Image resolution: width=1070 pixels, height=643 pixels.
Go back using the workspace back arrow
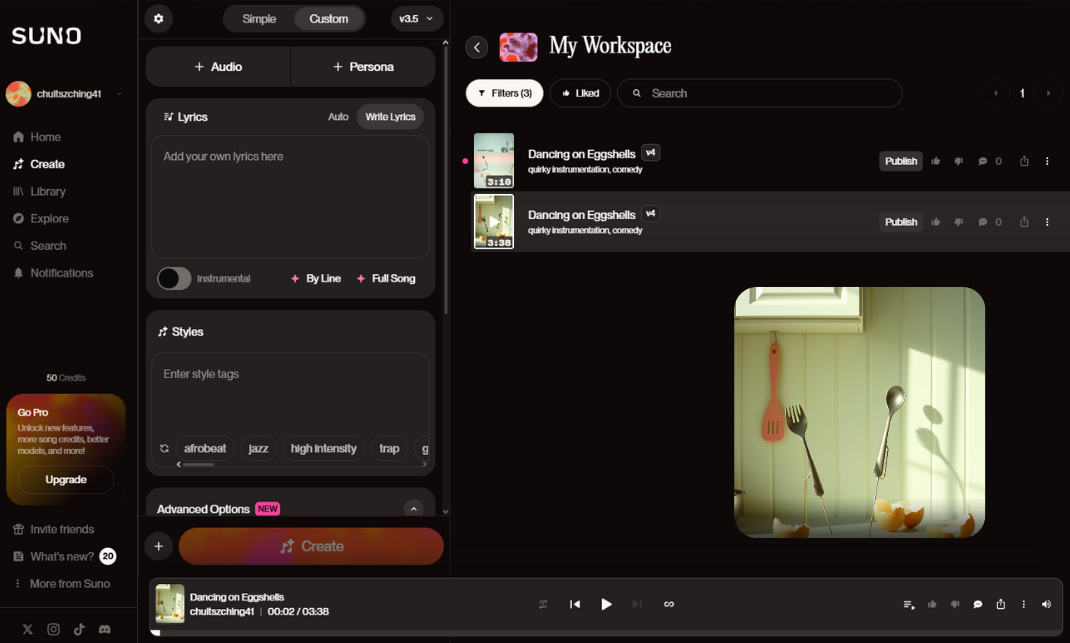point(477,47)
